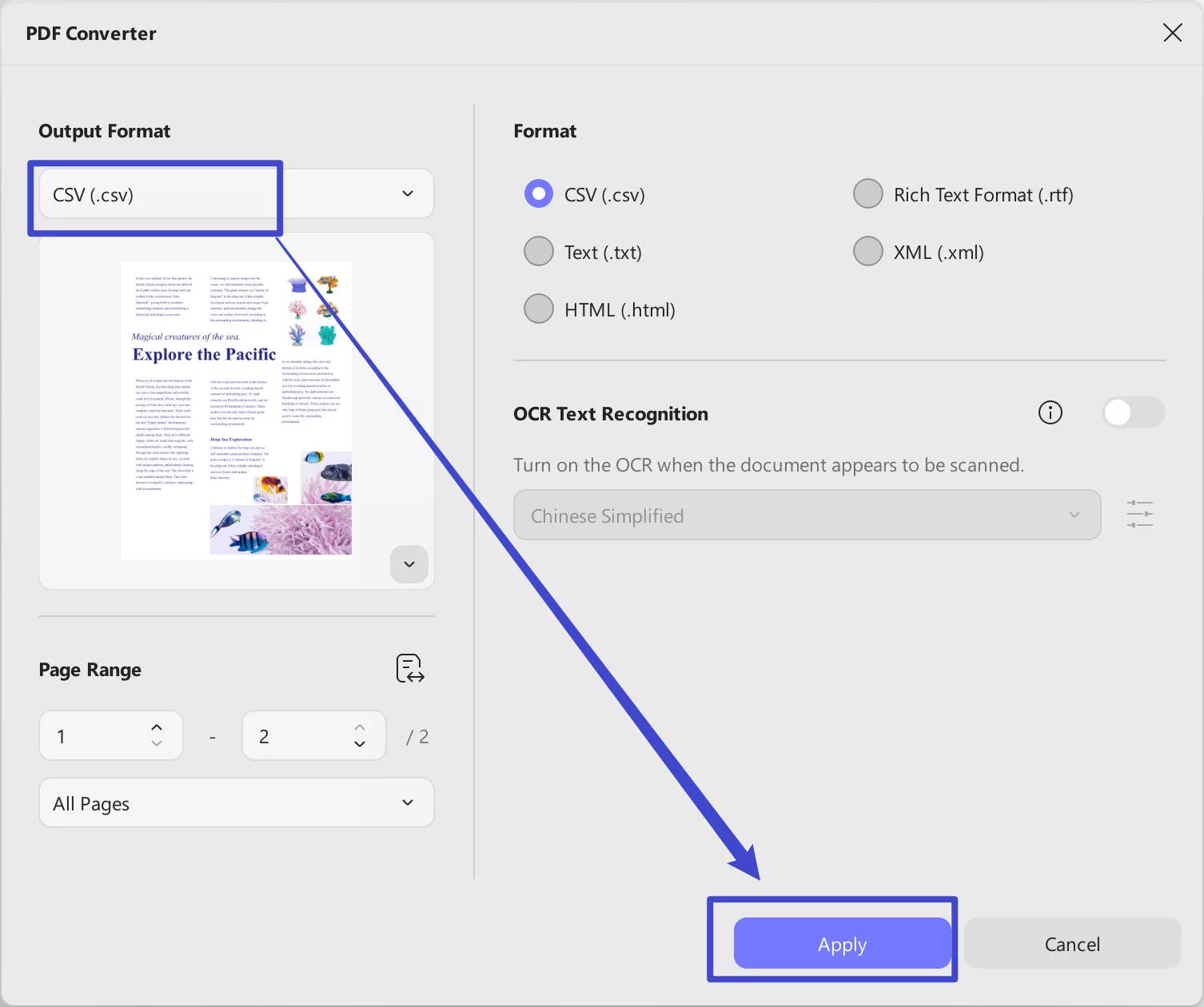The width and height of the screenshot is (1204, 1007).
Task: Pick the HTML (.html) format option
Action: click(539, 309)
